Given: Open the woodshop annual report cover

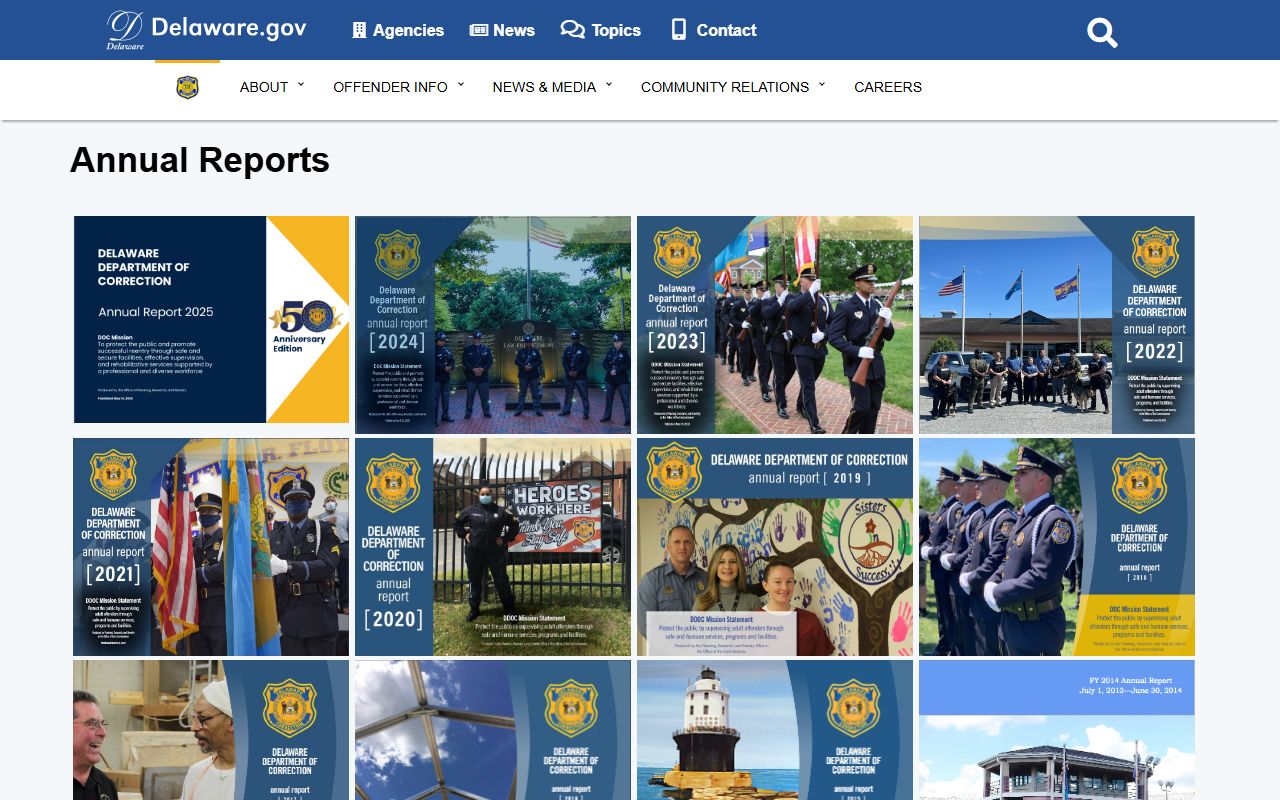Looking at the screenshot, I should [211, 730].
